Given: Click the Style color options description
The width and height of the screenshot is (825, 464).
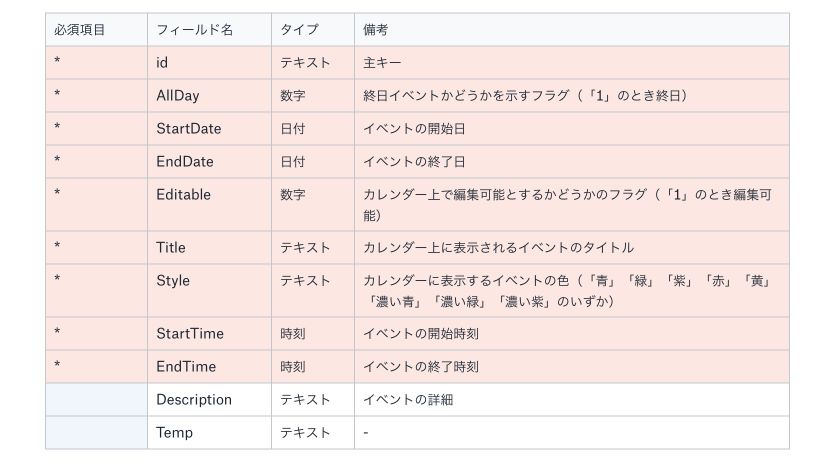Looking at the screenshot, I should pos(568,291).
